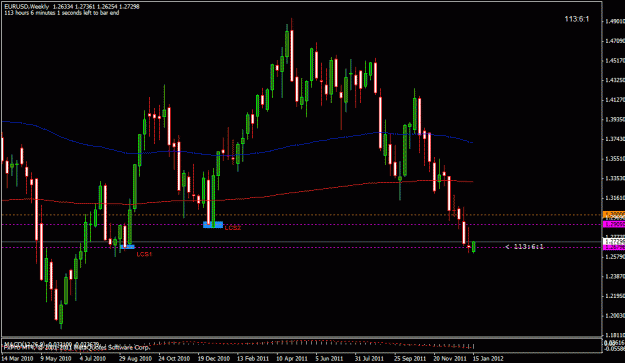Click the 15 Jan 2012 date label
Screen dimensions: 625x363
click(x=488, y=358)
